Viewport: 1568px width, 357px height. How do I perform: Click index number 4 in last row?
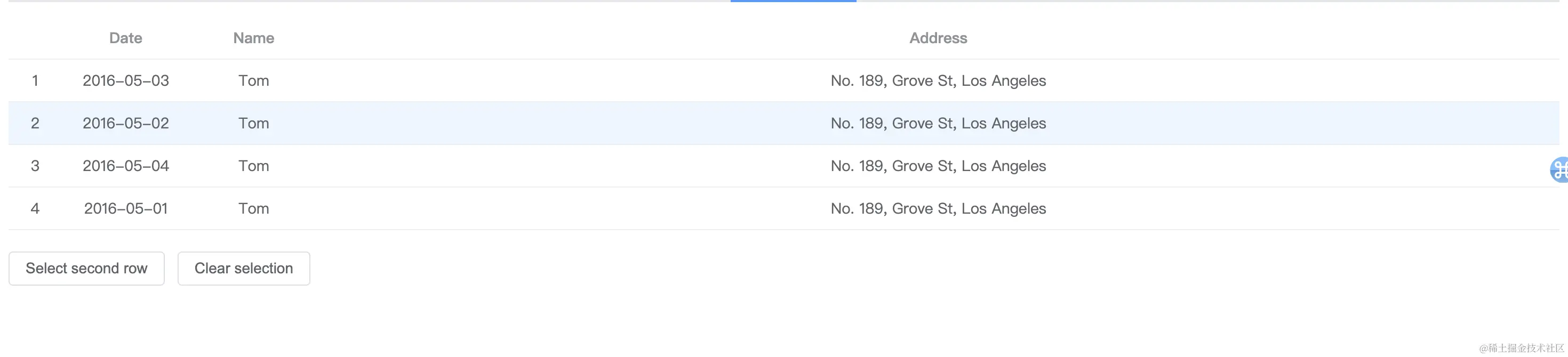coord(35,208)
